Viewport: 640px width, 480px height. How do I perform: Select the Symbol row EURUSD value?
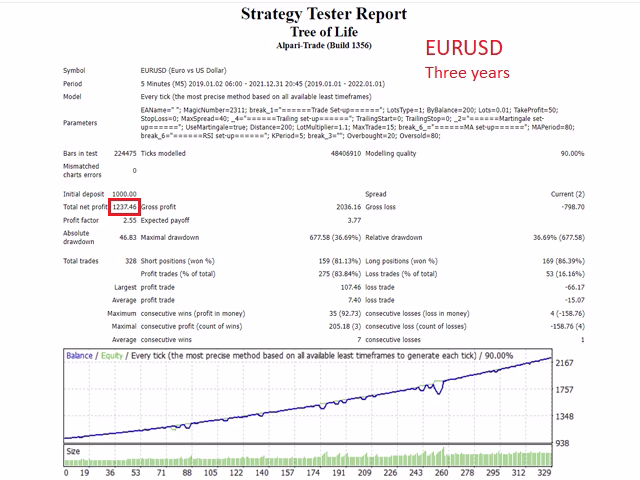pyautogui.click(x=183, y=71)
